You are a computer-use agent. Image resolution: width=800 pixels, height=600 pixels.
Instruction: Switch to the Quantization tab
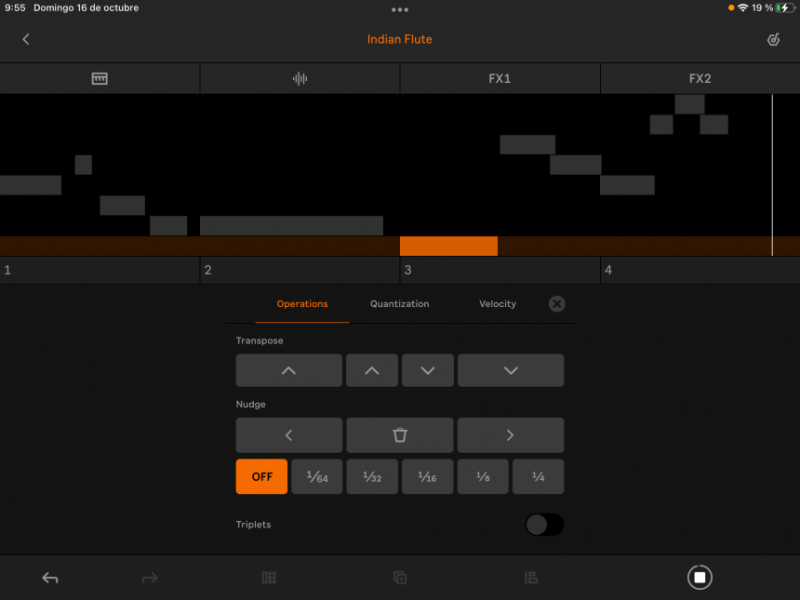399,304
